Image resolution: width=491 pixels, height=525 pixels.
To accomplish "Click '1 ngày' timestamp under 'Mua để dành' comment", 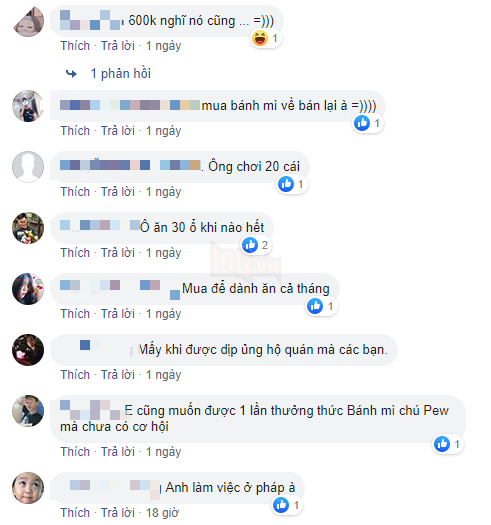I will tap(163, 314).
